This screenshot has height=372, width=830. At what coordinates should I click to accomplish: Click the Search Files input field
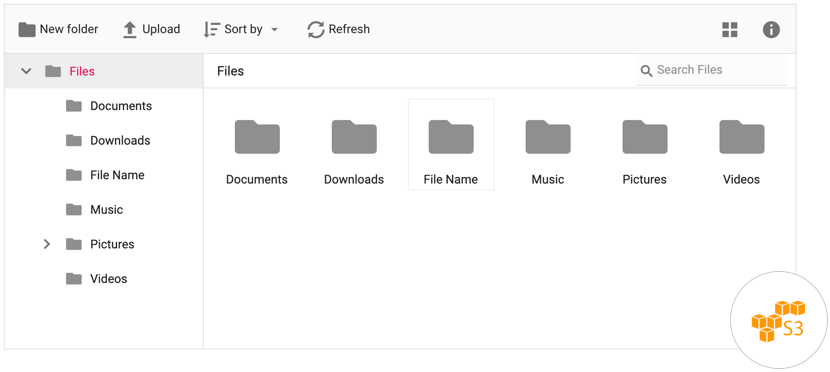[711, 70]
